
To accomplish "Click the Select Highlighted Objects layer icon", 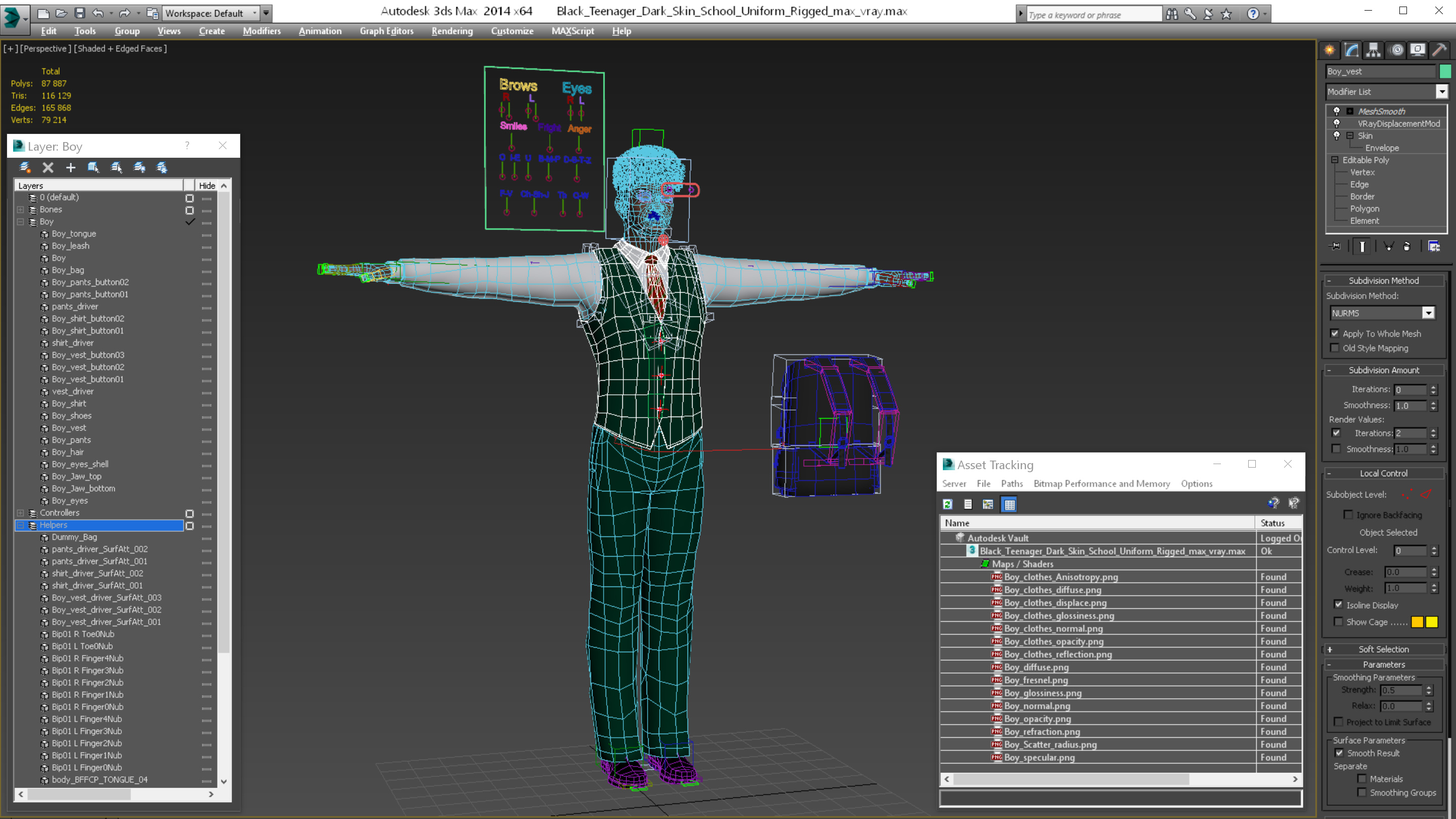I will 116,167.
